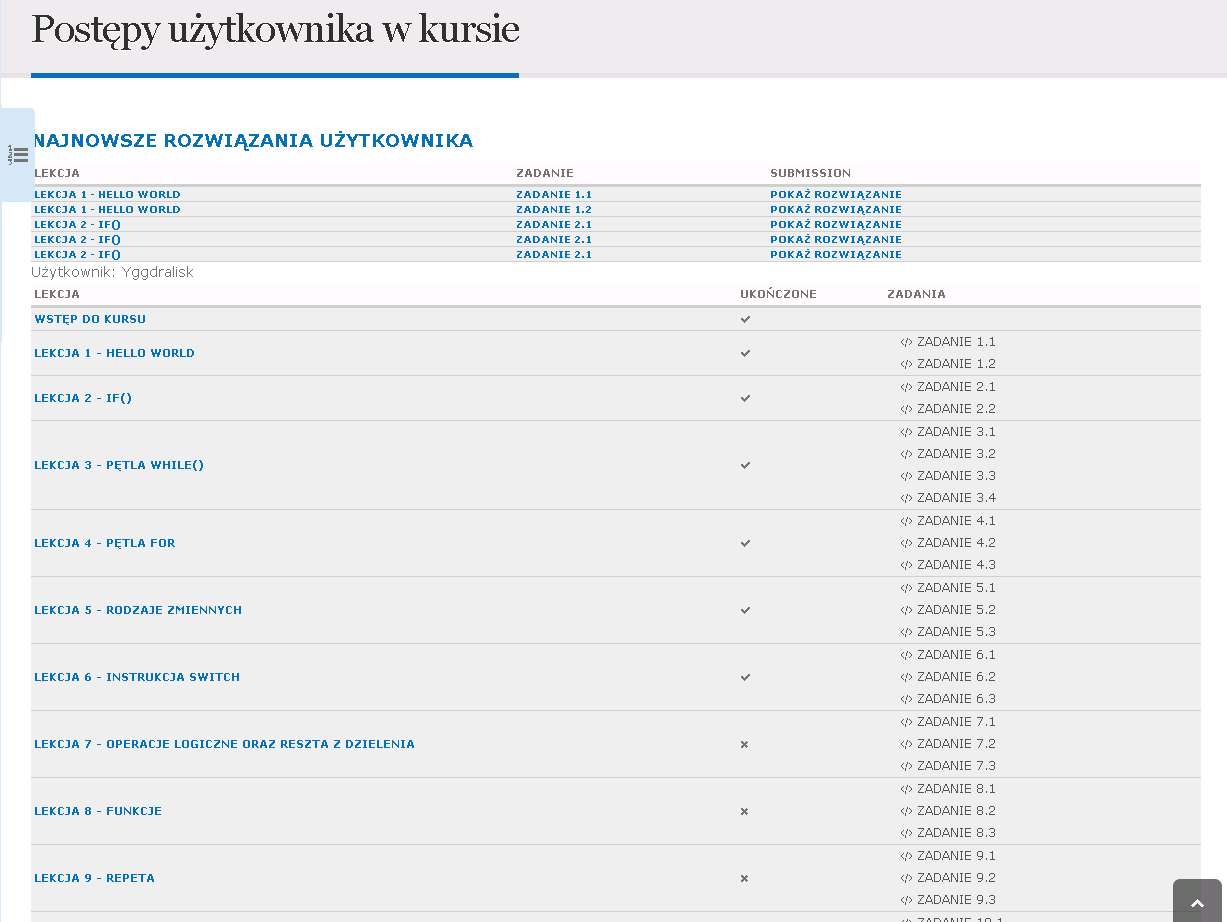The height and width of the screenshot is (922, 1227).
Task: Open Zadanie 5.3 task entry
Action: [955, 632]
